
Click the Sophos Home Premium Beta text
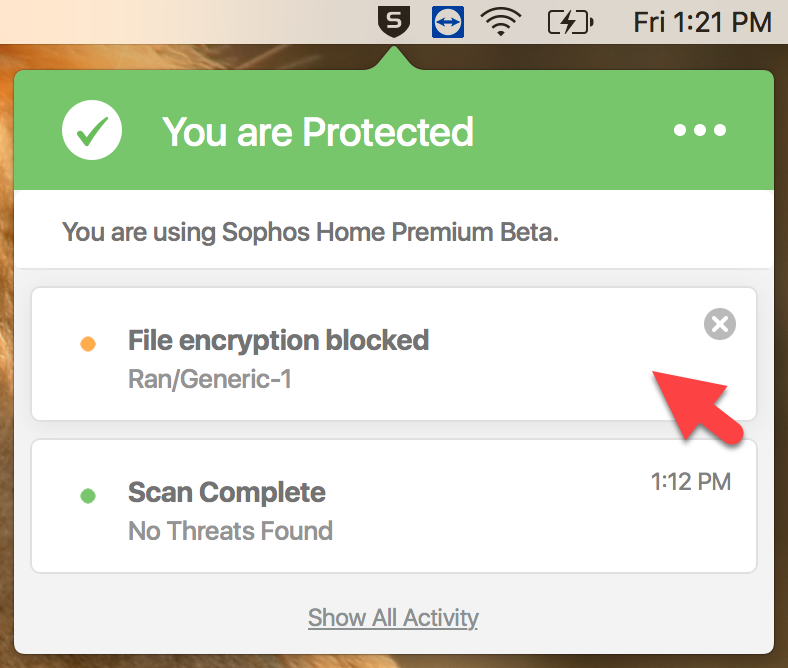pos(310,233)
